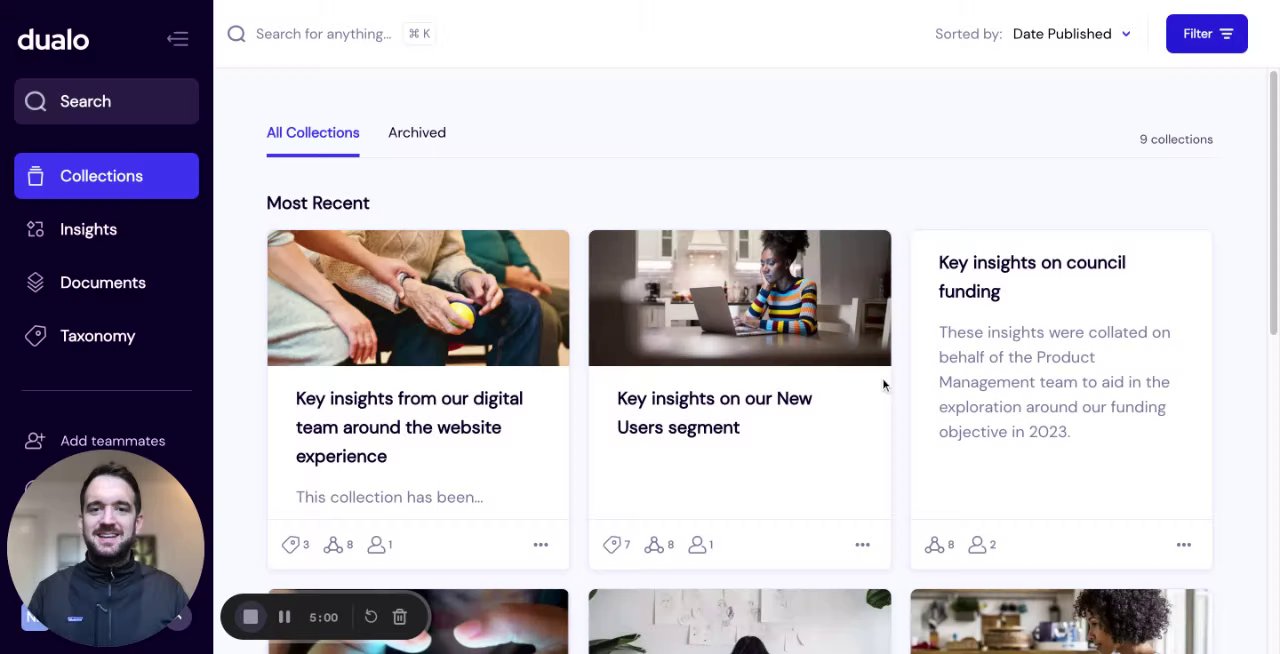Open the website experience collection image
The height and width of the screenshot is (654, 1280).
[x=418, y=298]
